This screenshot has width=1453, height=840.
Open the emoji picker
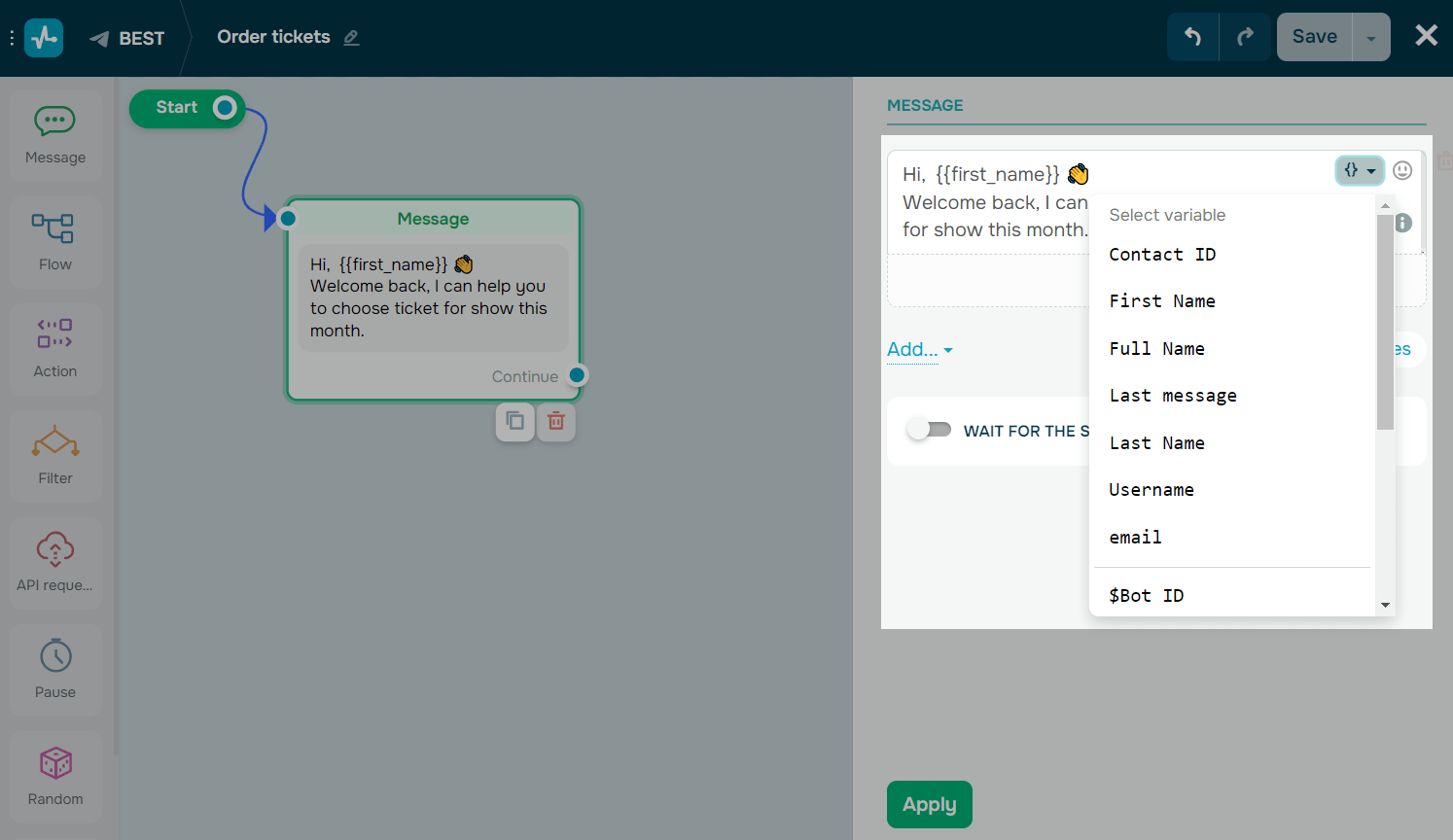coord(1402,170)
